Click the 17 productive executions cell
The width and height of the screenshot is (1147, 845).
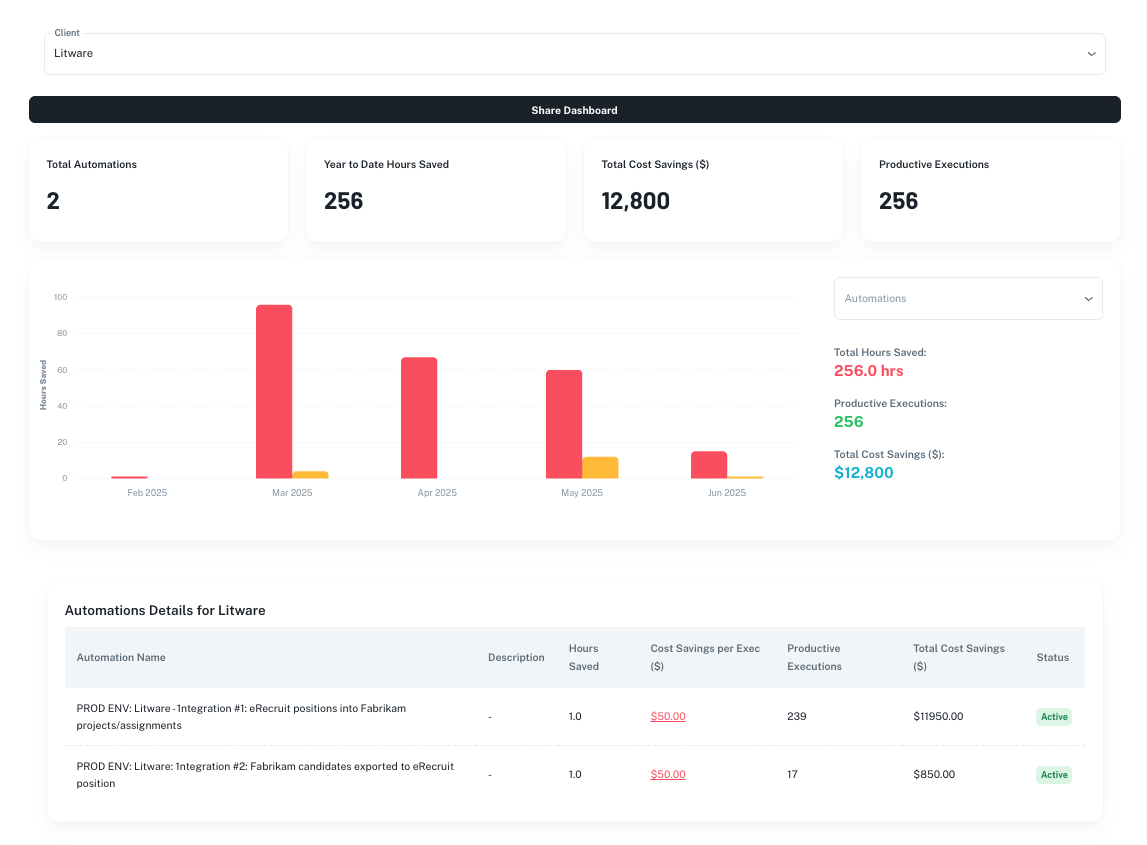click(x=792, y=774)
